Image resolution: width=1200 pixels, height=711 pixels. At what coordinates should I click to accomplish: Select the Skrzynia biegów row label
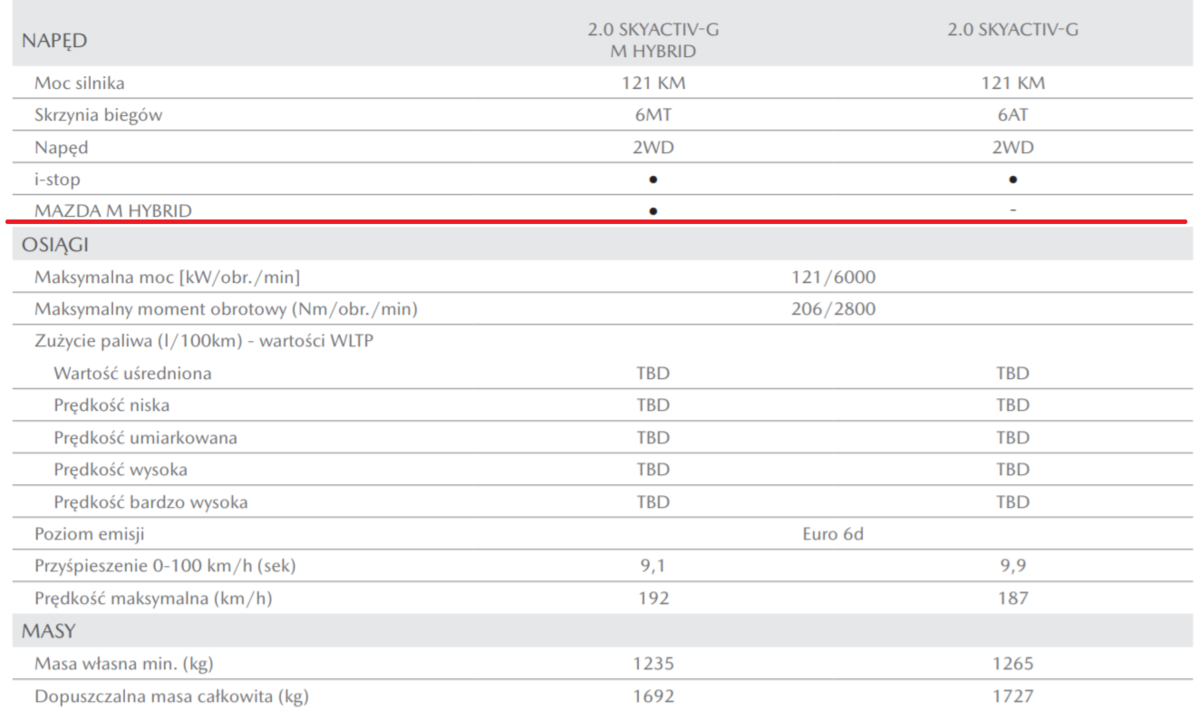pyautogui.click(x=98, y=115)
